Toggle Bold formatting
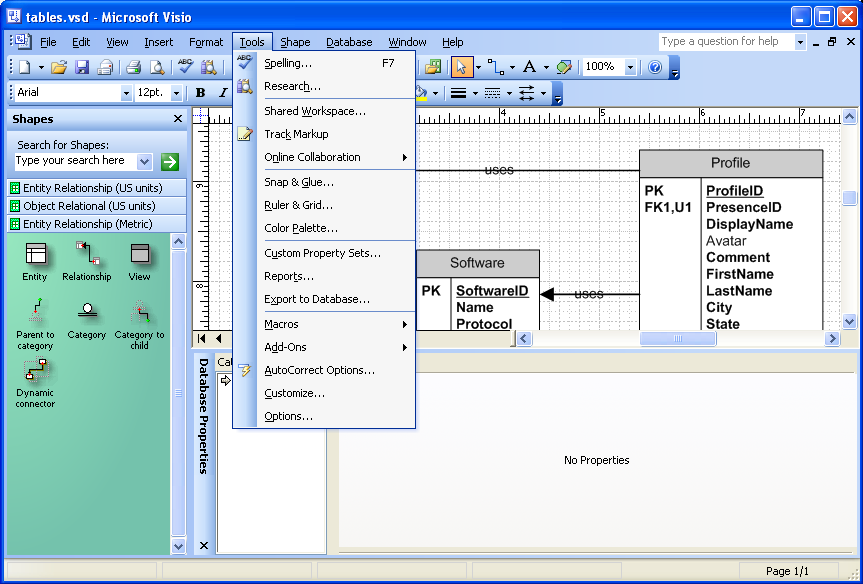The image size is (863, 584). pyautogui.click(x=200, y=93)
